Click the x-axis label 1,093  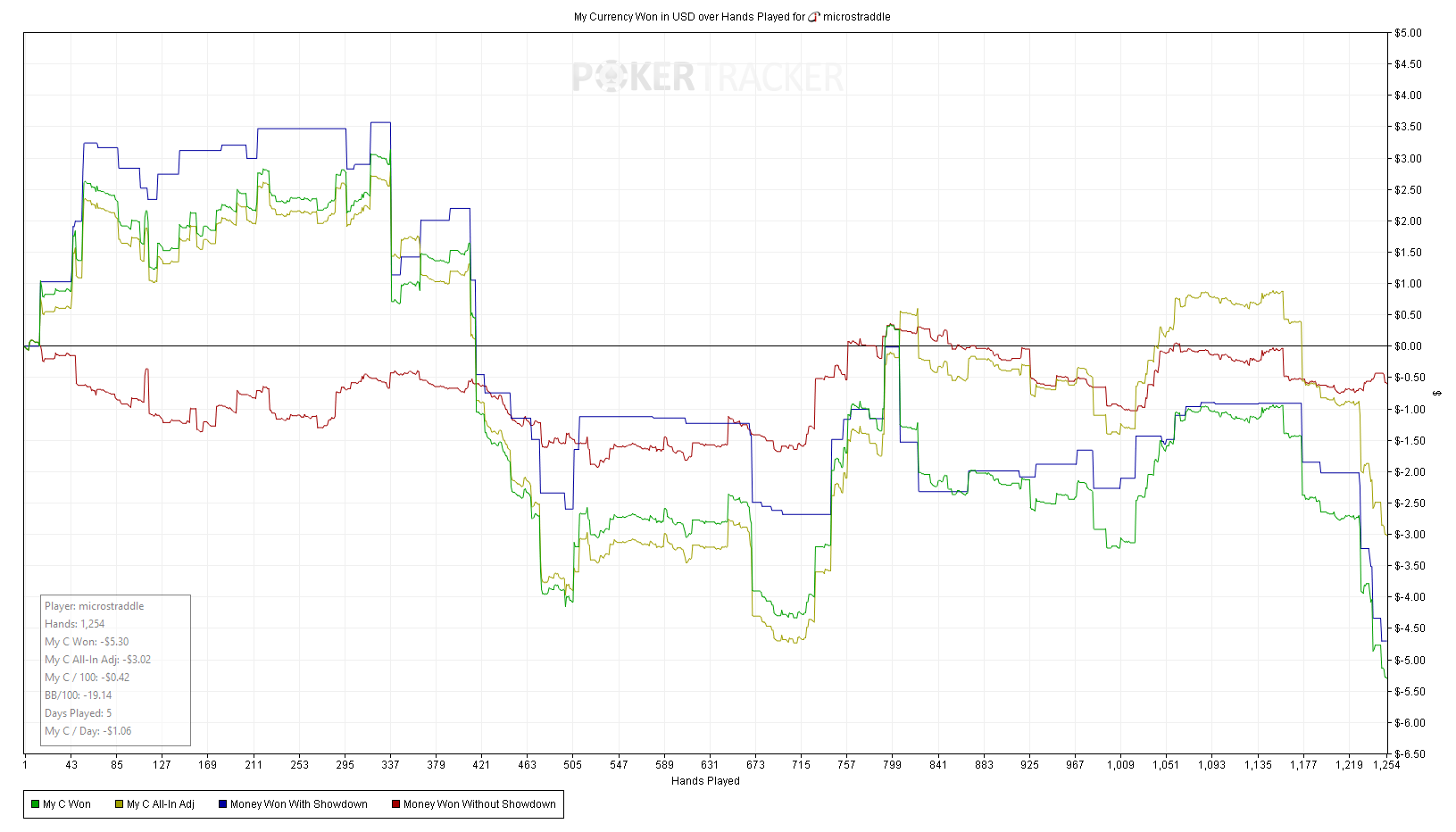[1212, 765]
